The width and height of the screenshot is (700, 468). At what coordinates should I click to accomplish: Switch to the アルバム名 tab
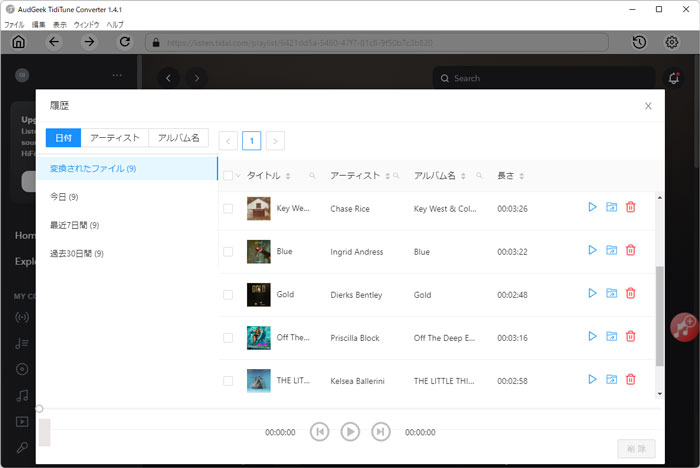point(179,138)
